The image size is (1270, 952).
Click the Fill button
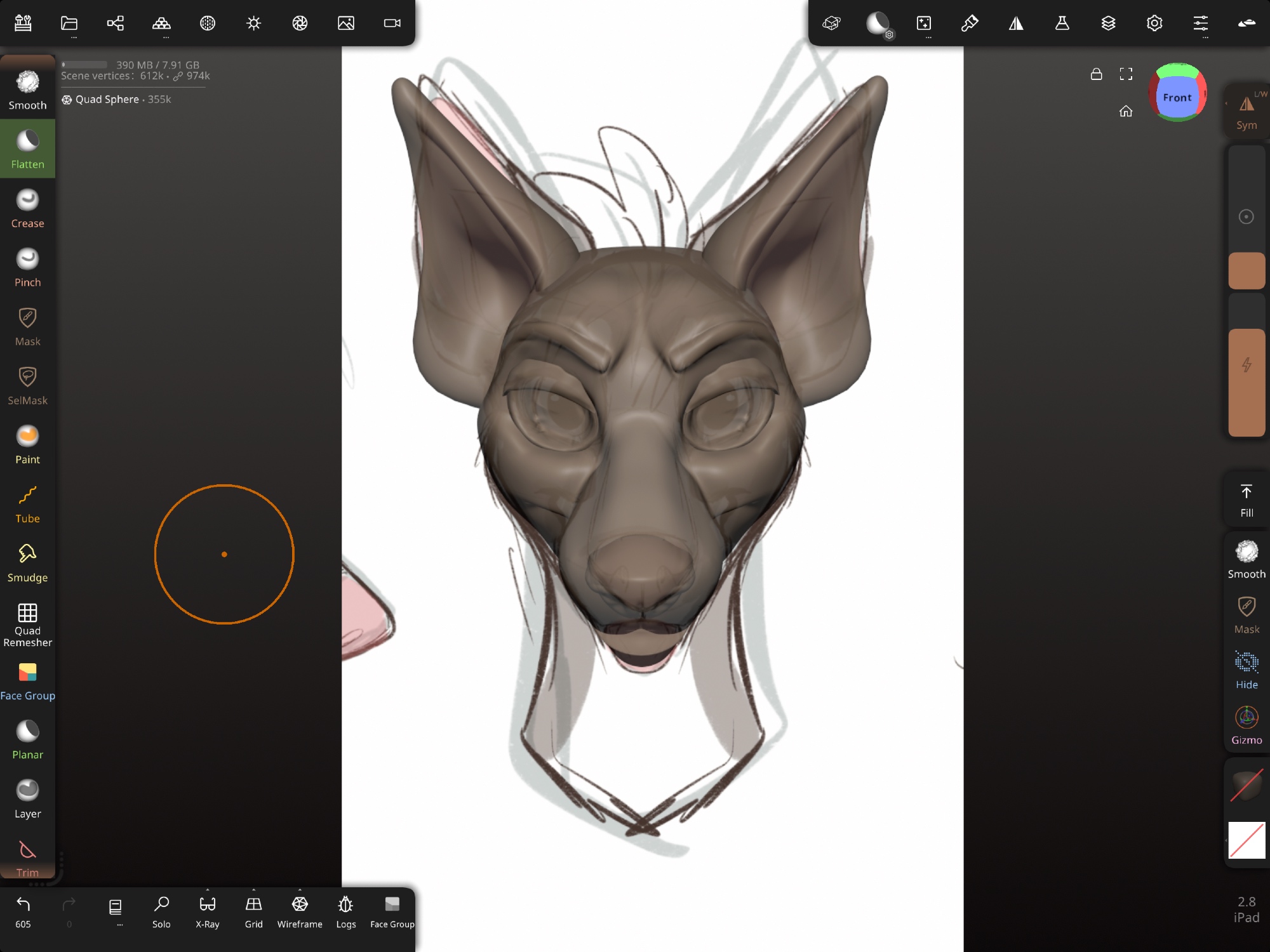coord(1246,500)
